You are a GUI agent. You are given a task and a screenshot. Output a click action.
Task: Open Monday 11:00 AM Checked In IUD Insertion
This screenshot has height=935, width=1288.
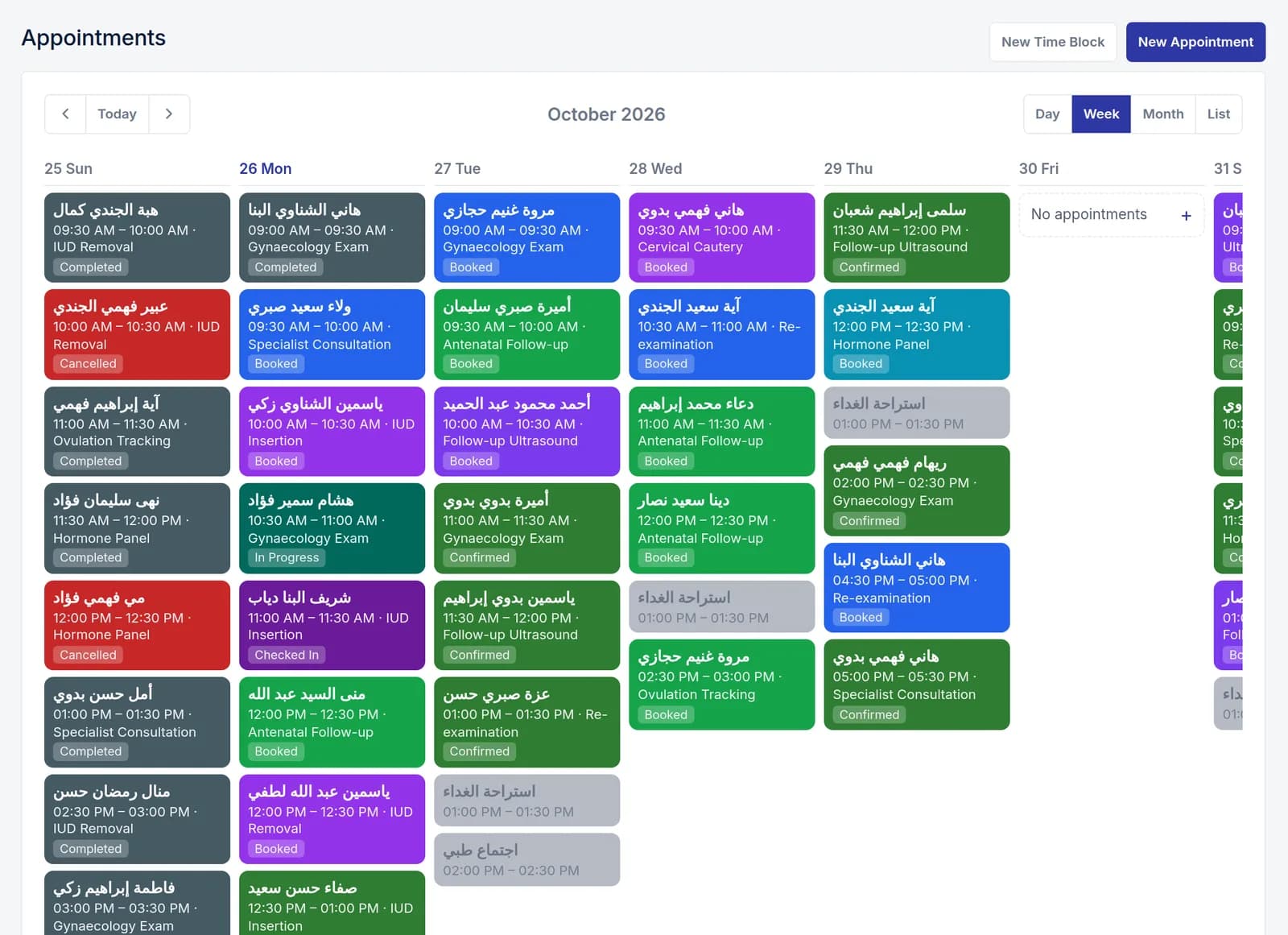pos(332,625)
